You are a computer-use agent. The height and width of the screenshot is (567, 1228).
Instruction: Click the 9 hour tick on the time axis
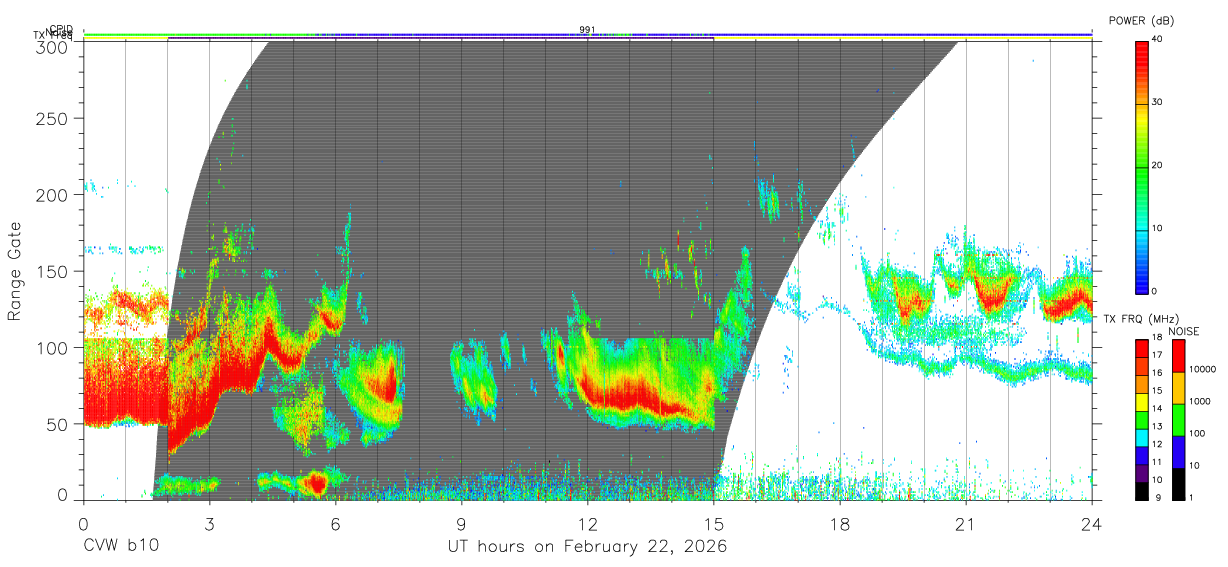point(461,523)
